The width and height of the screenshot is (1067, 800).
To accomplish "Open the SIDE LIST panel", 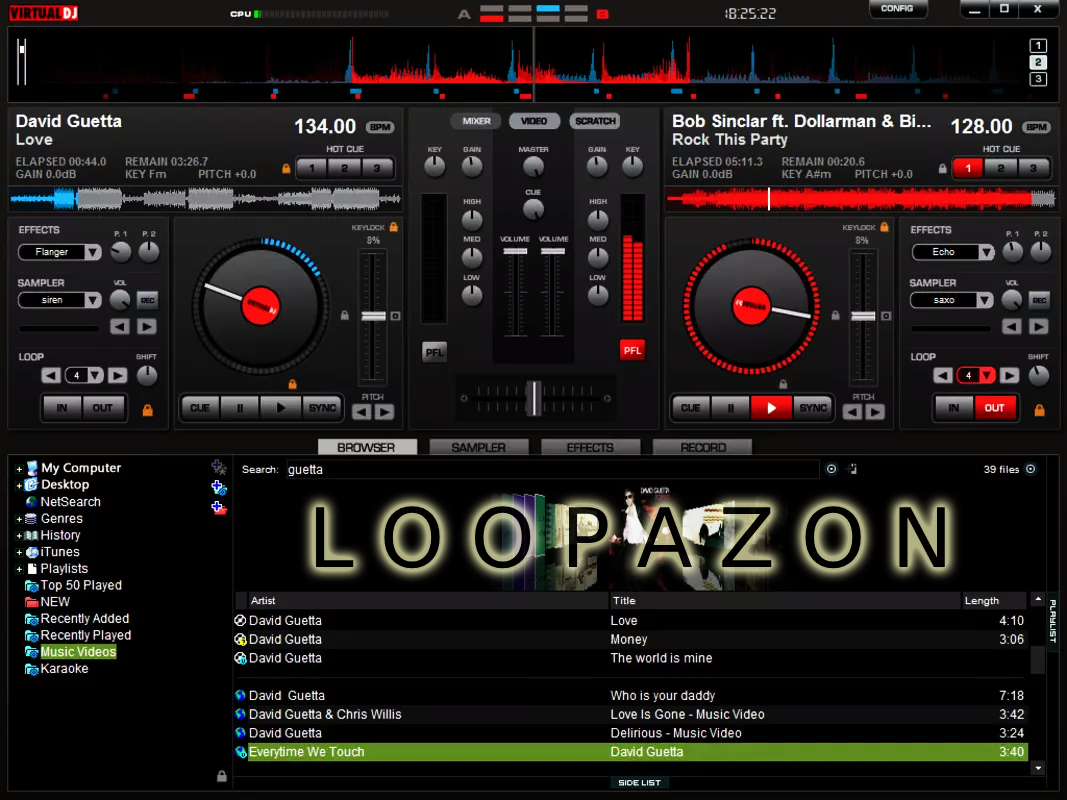I will [x=639, y=783].
